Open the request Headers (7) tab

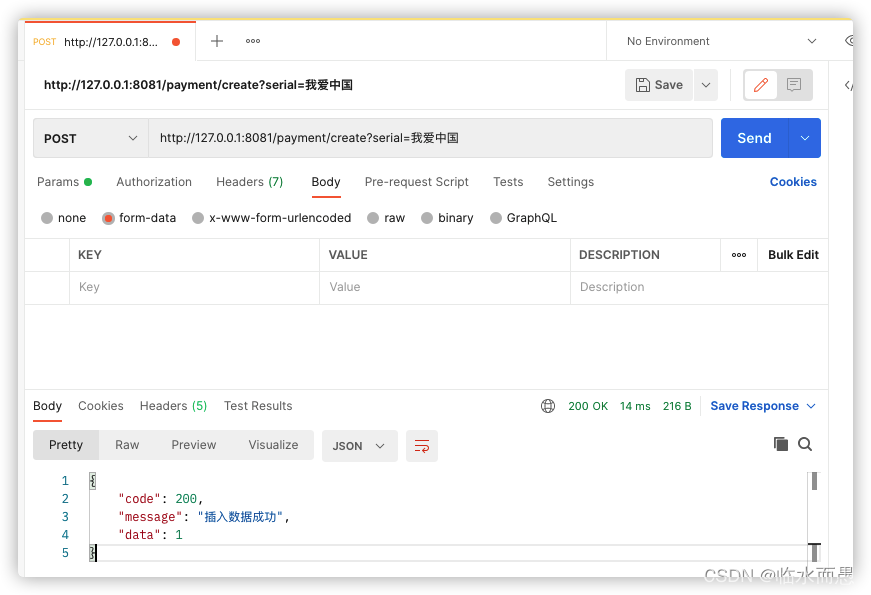(249, 182)
